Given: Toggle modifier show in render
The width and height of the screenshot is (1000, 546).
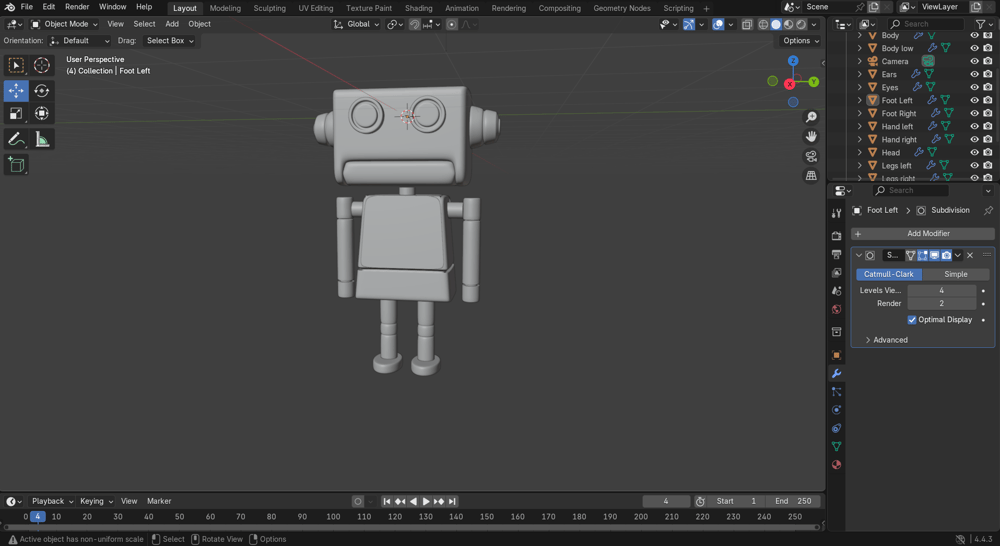Looking at the screenshot, I should pyautogui.click(x=946, y=255).
